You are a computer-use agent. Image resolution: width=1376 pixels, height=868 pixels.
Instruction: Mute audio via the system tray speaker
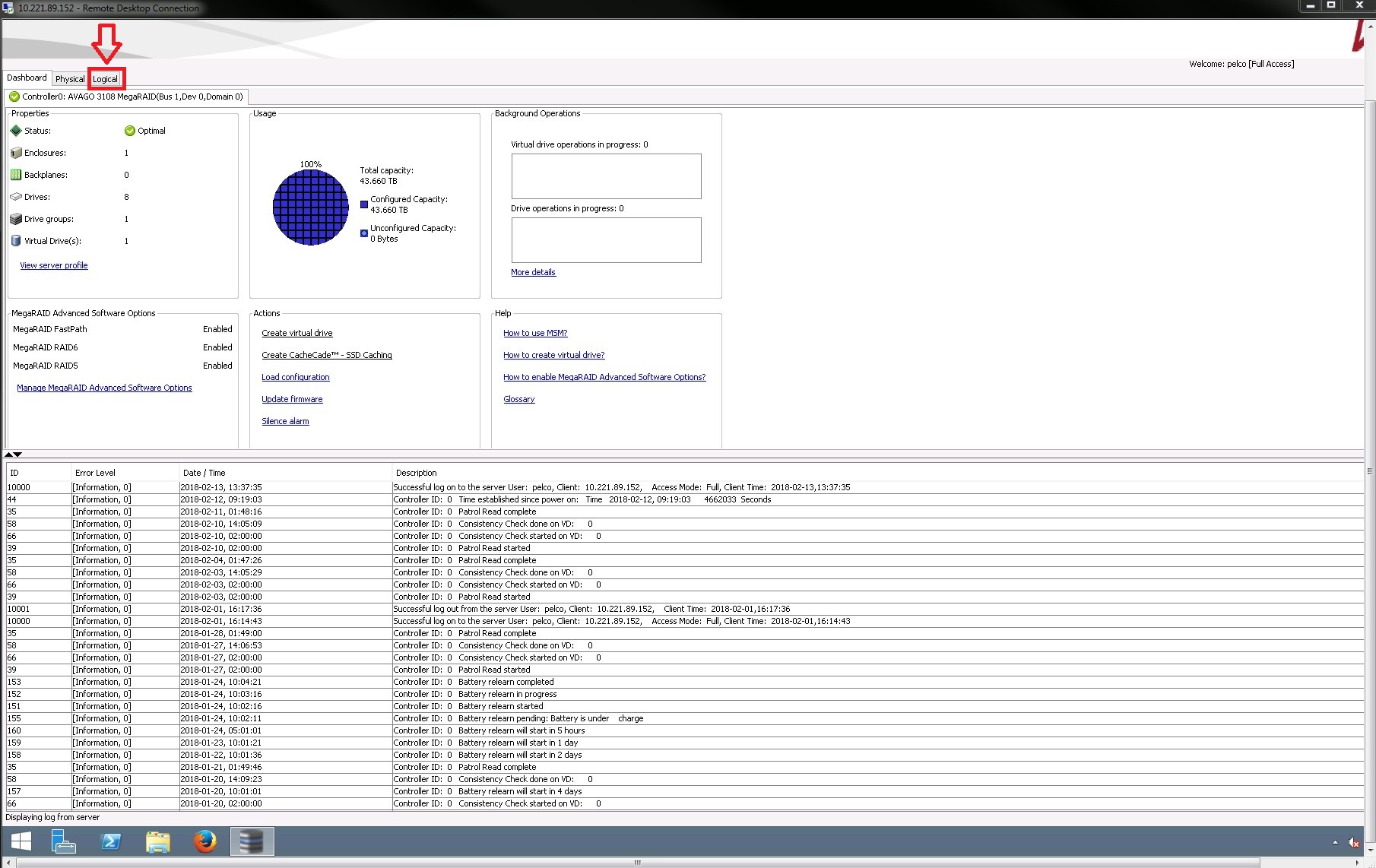coord(1355,842)
